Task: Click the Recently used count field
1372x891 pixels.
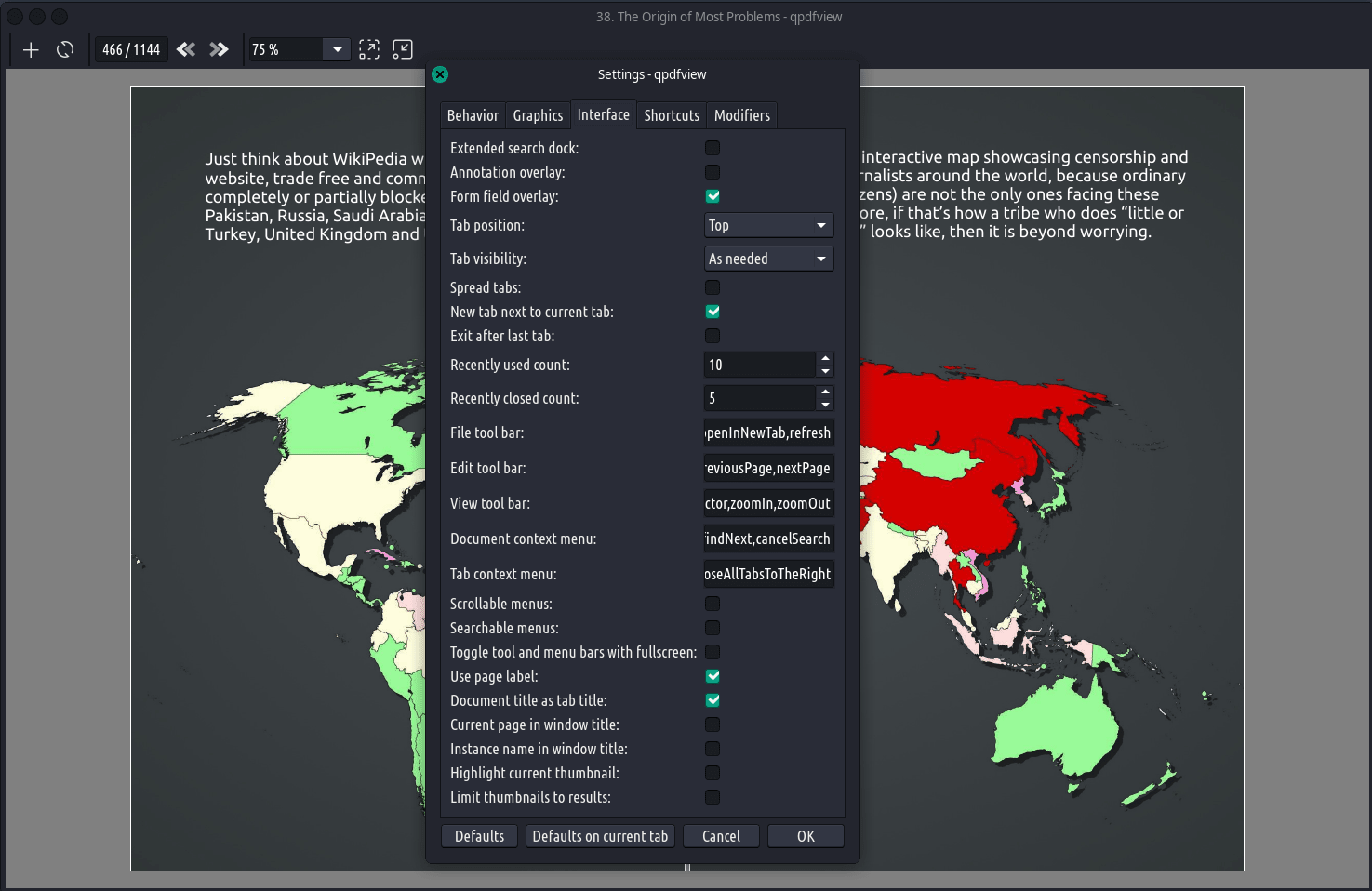Action: (x=760, y=365)
